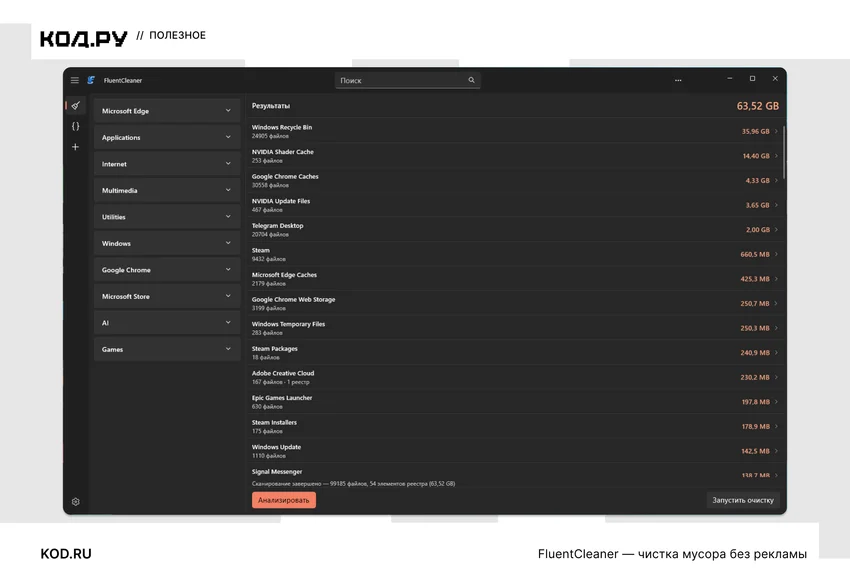850x582 pixels.
Task: Click the Сканирование завершено status text
Action: pos(353,483)
